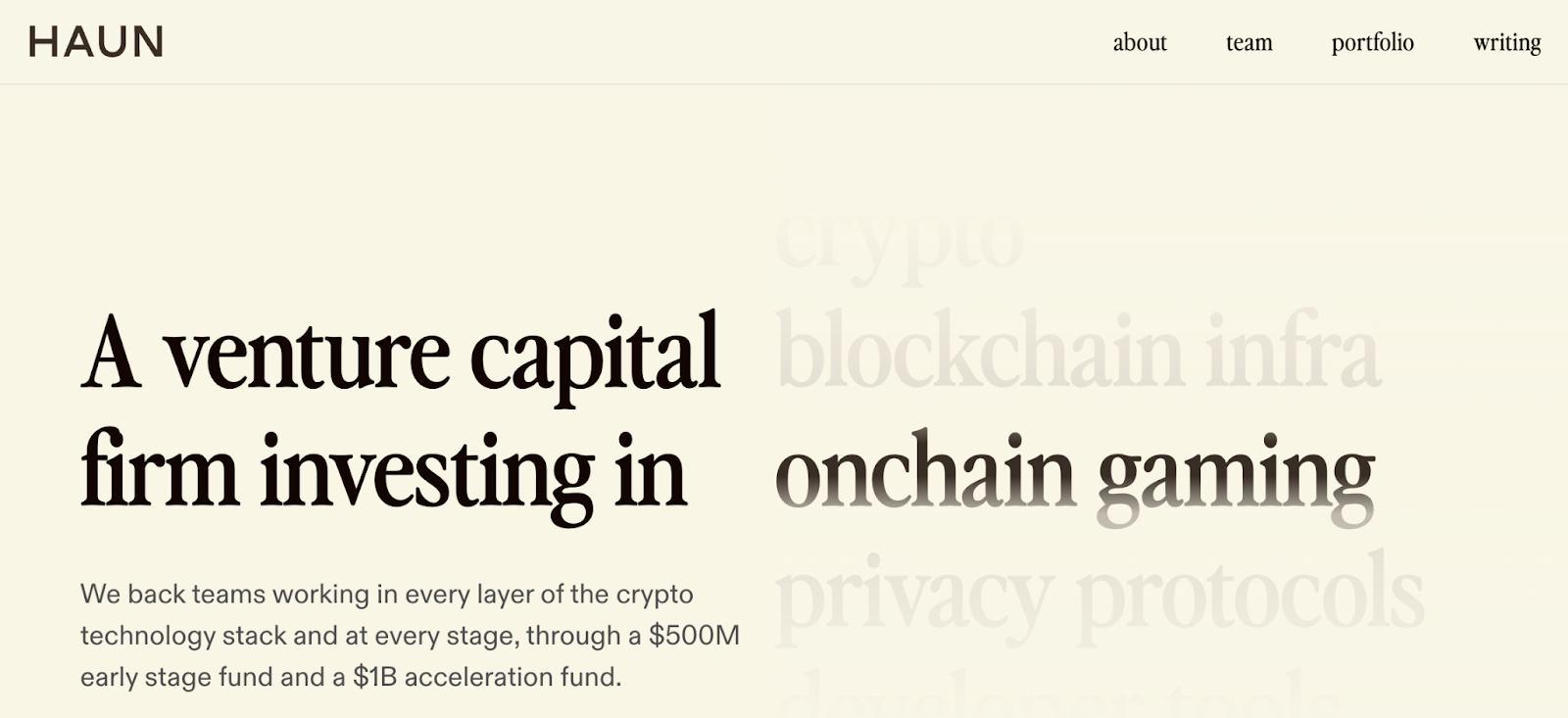Select the 'team' link in the navbar
This screenshot has height=718, width=1568.
click(x=1248, y=43)
